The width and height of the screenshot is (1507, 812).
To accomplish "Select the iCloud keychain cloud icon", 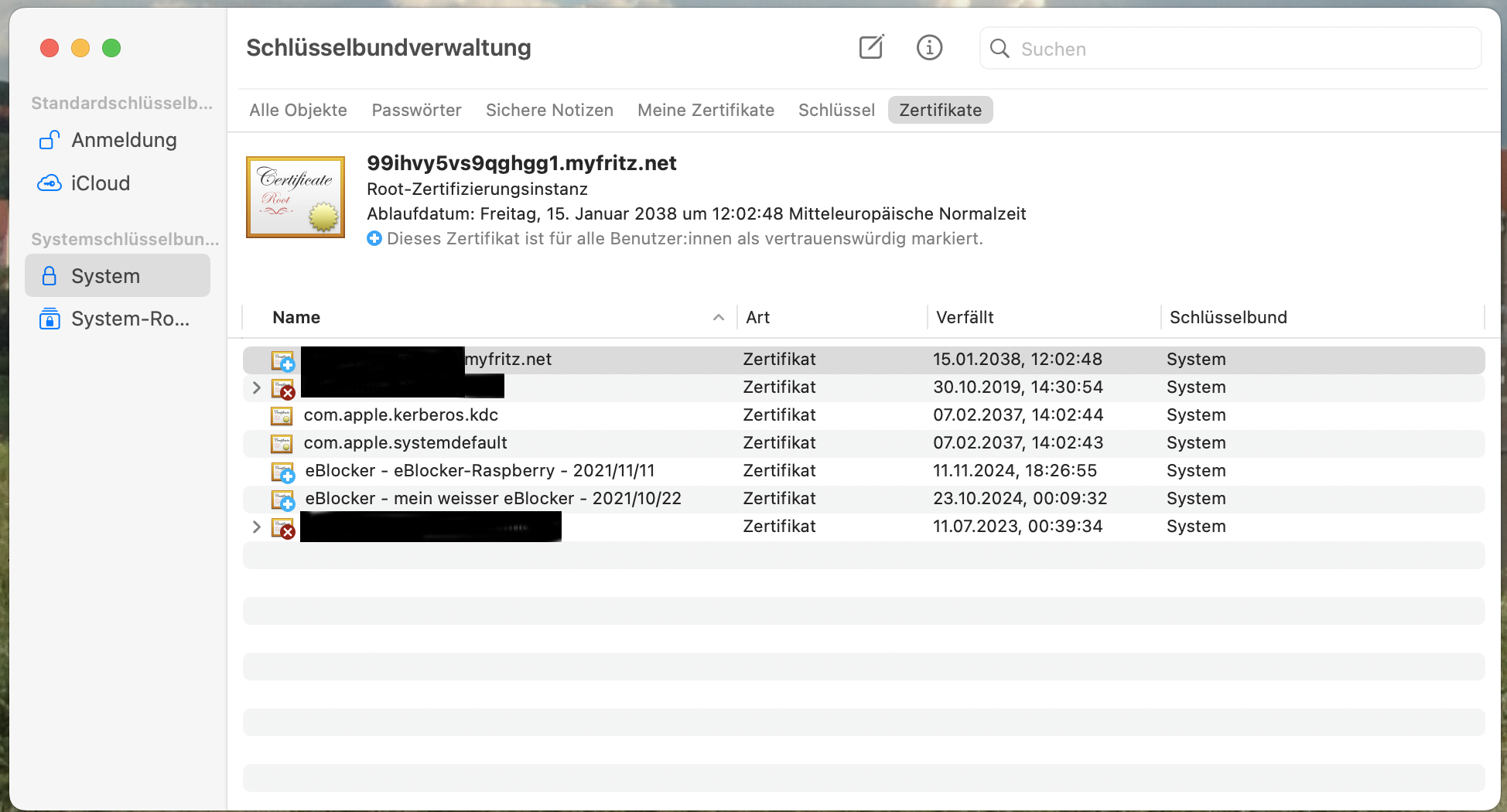I will coord(50,183).
